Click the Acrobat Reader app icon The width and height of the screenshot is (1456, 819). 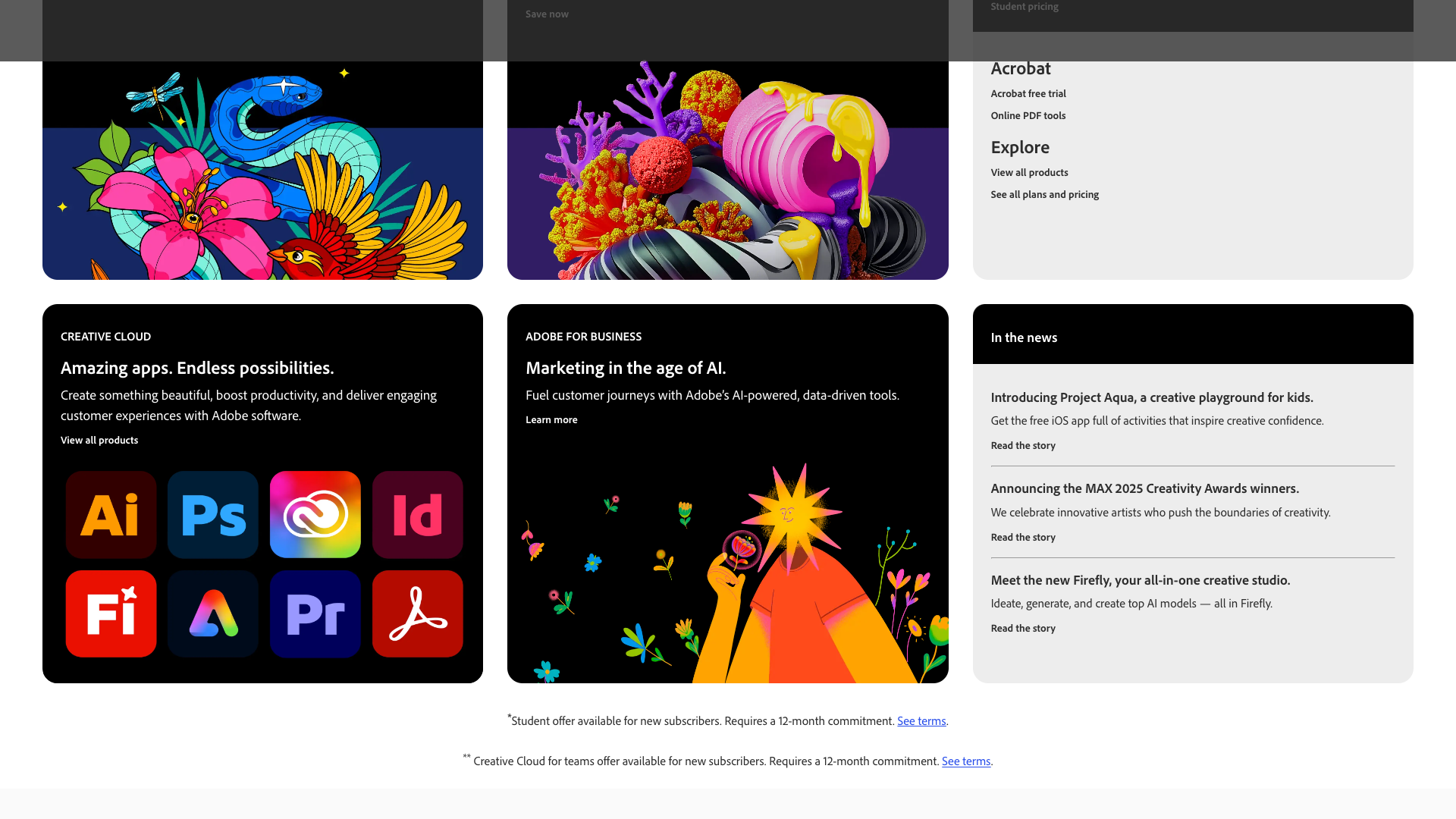point(417,613)
